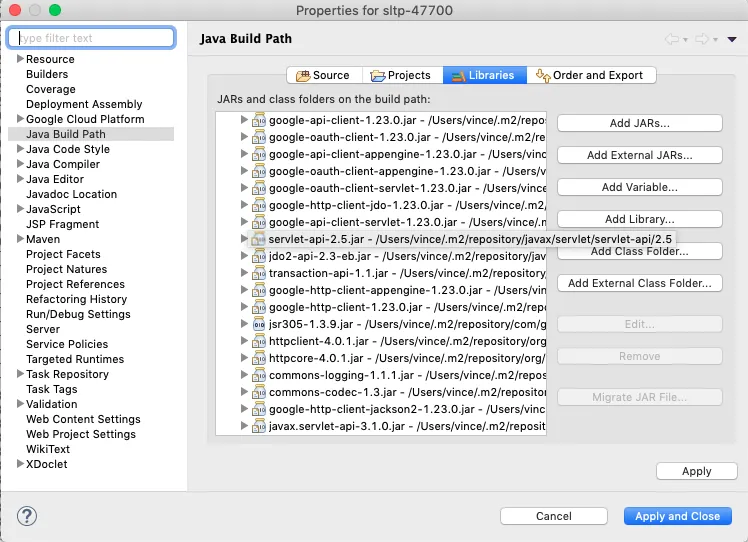Image resolution: width=748 pixels, height=542 pixels.
Task: Click the jar icon of transaction-api-1.1.jar
Action: pos(259,273)
